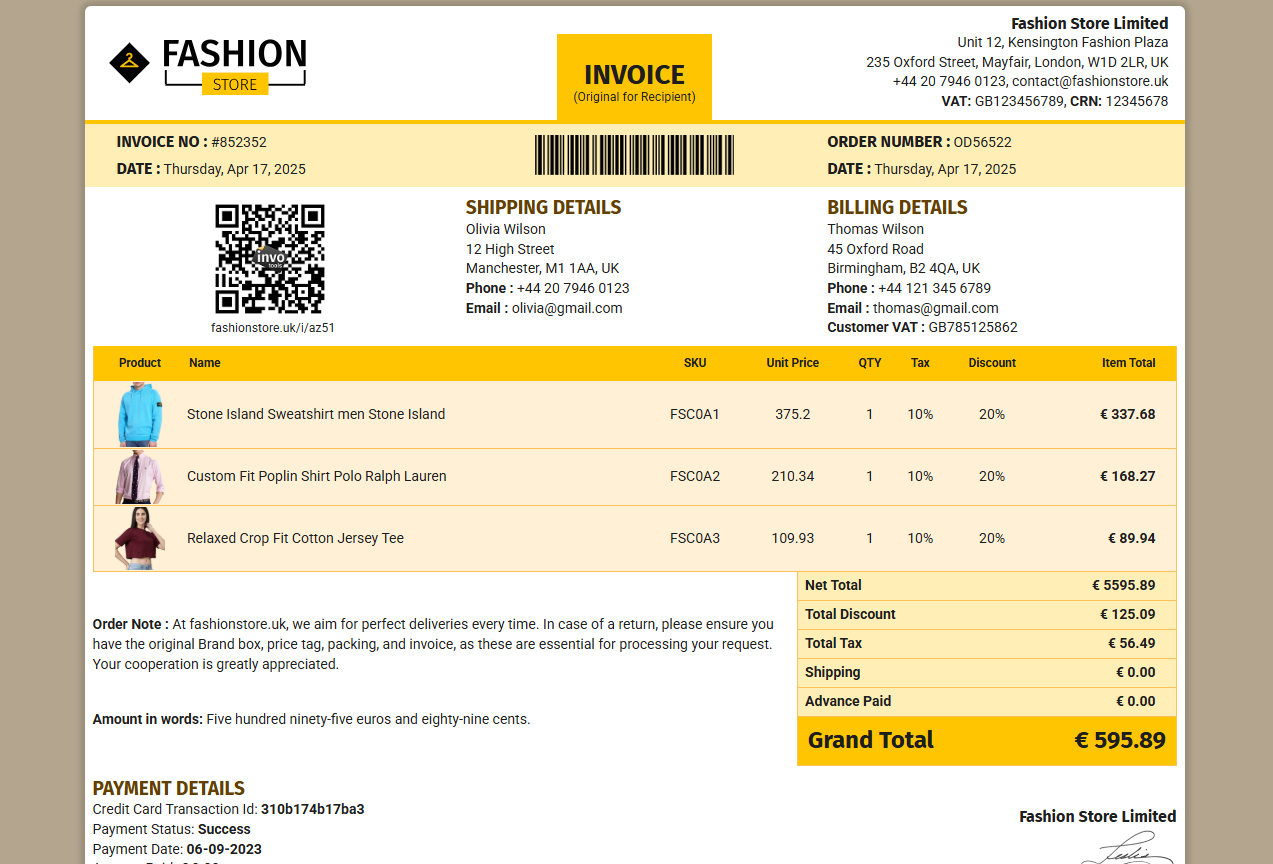
Task: Click item total € 168.27
Action: (x=1128, y=476)
